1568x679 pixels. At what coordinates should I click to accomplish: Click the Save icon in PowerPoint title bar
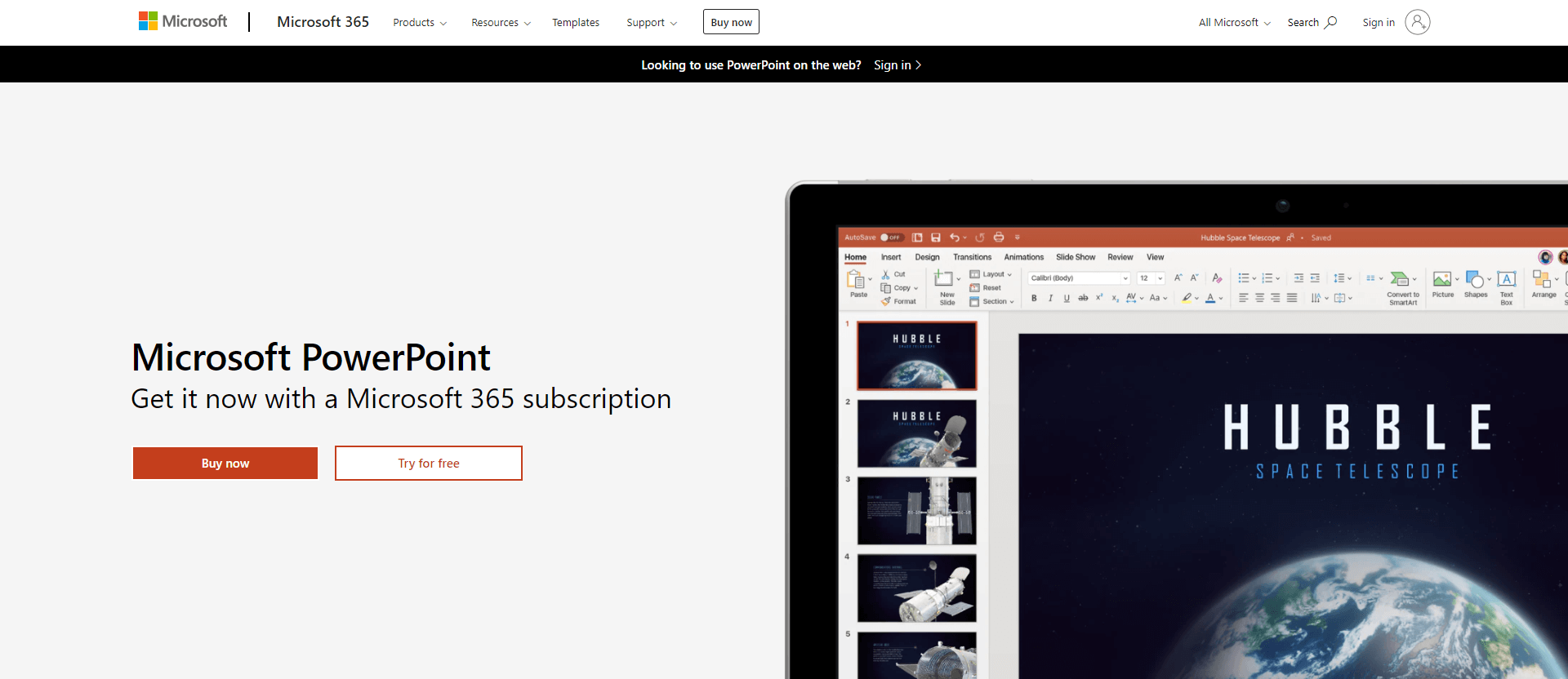point(936,237)
